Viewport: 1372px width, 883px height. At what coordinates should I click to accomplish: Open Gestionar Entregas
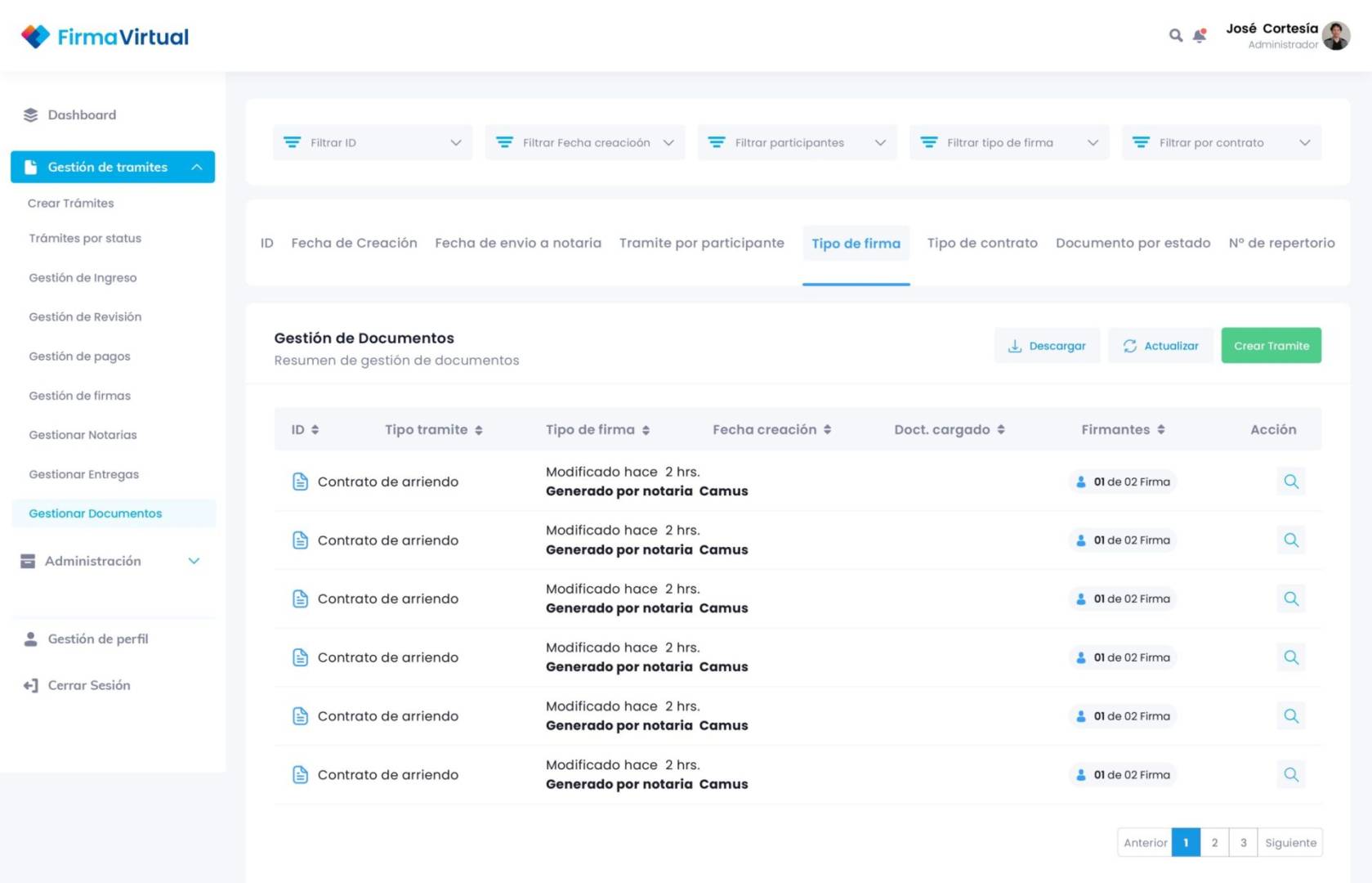tap(83, 473)
